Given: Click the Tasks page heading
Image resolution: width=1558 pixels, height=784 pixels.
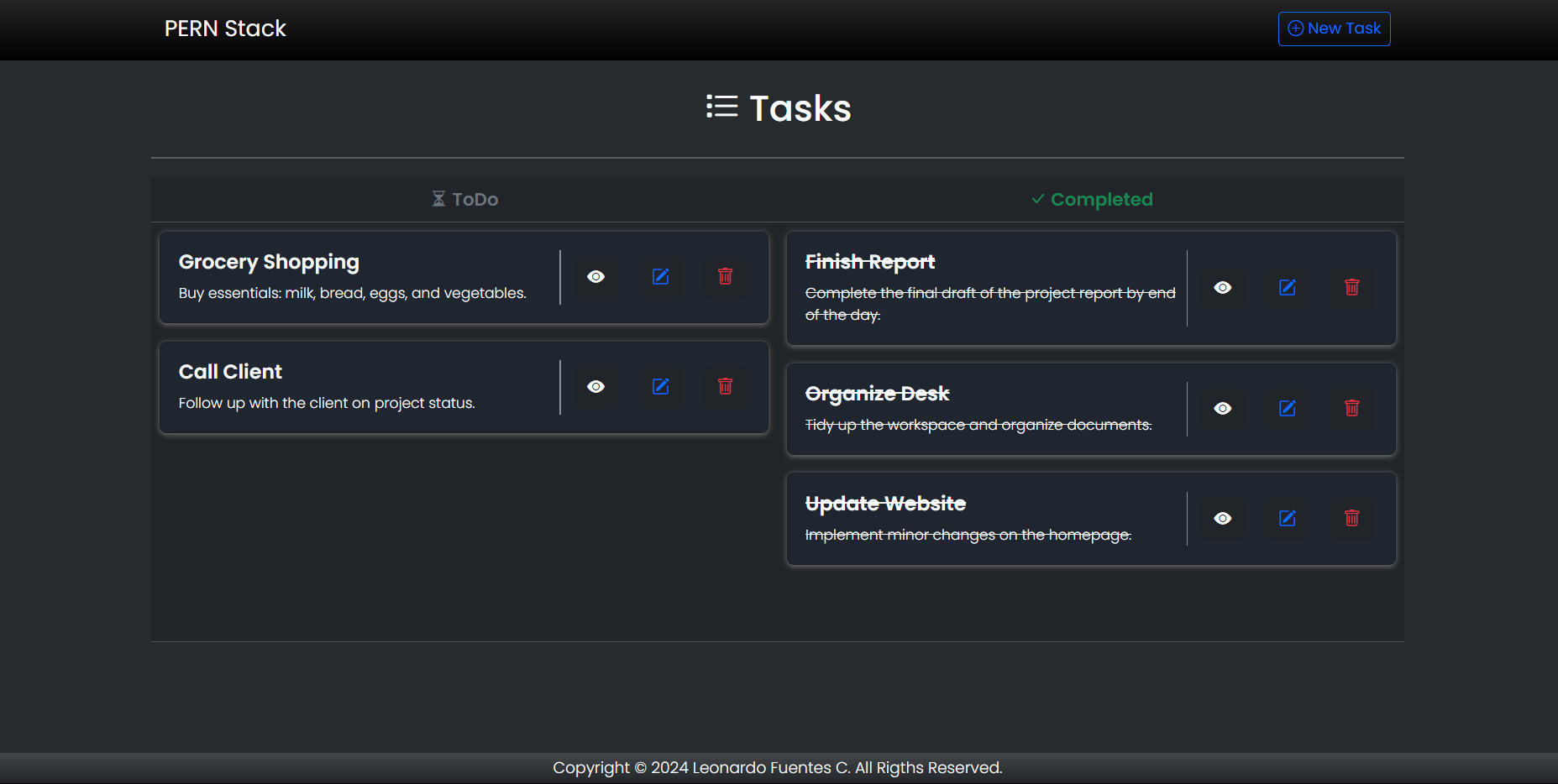Looking at the screenshot, I should [800, 108].
